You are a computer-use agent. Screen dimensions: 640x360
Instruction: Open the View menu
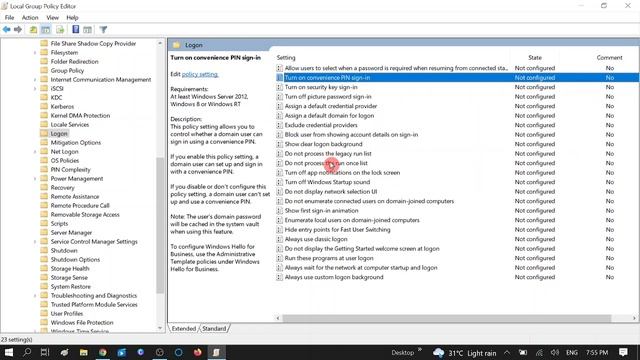click(52, 18)
